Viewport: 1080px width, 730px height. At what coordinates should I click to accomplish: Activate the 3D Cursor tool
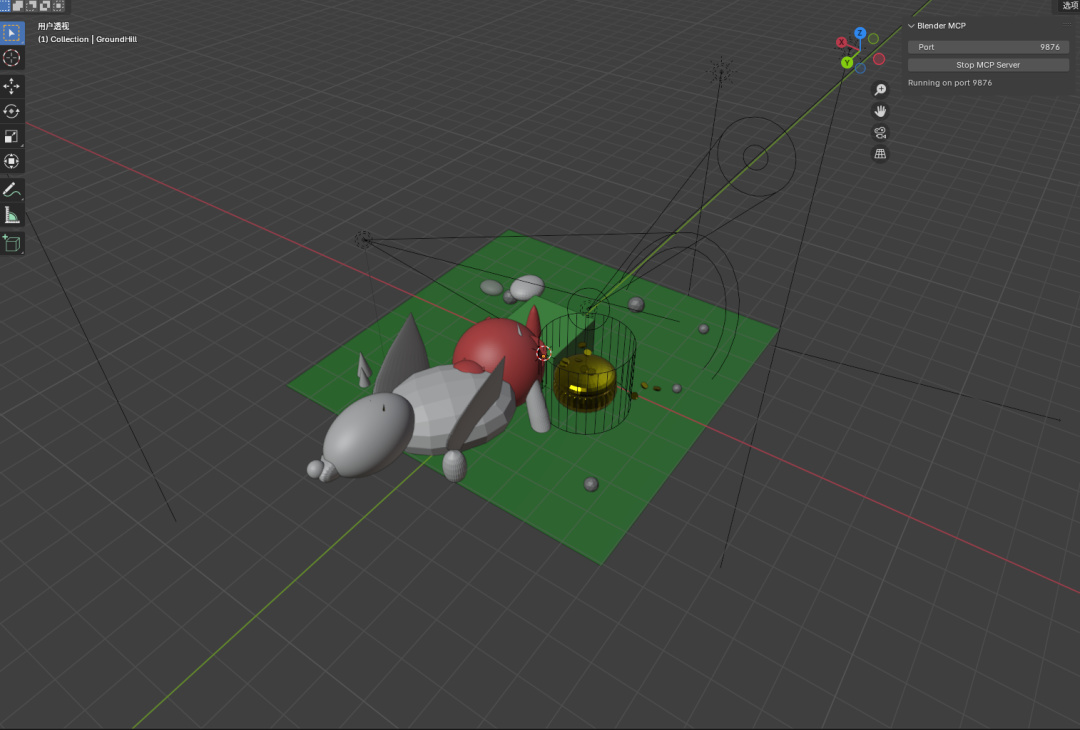[12, 58]
